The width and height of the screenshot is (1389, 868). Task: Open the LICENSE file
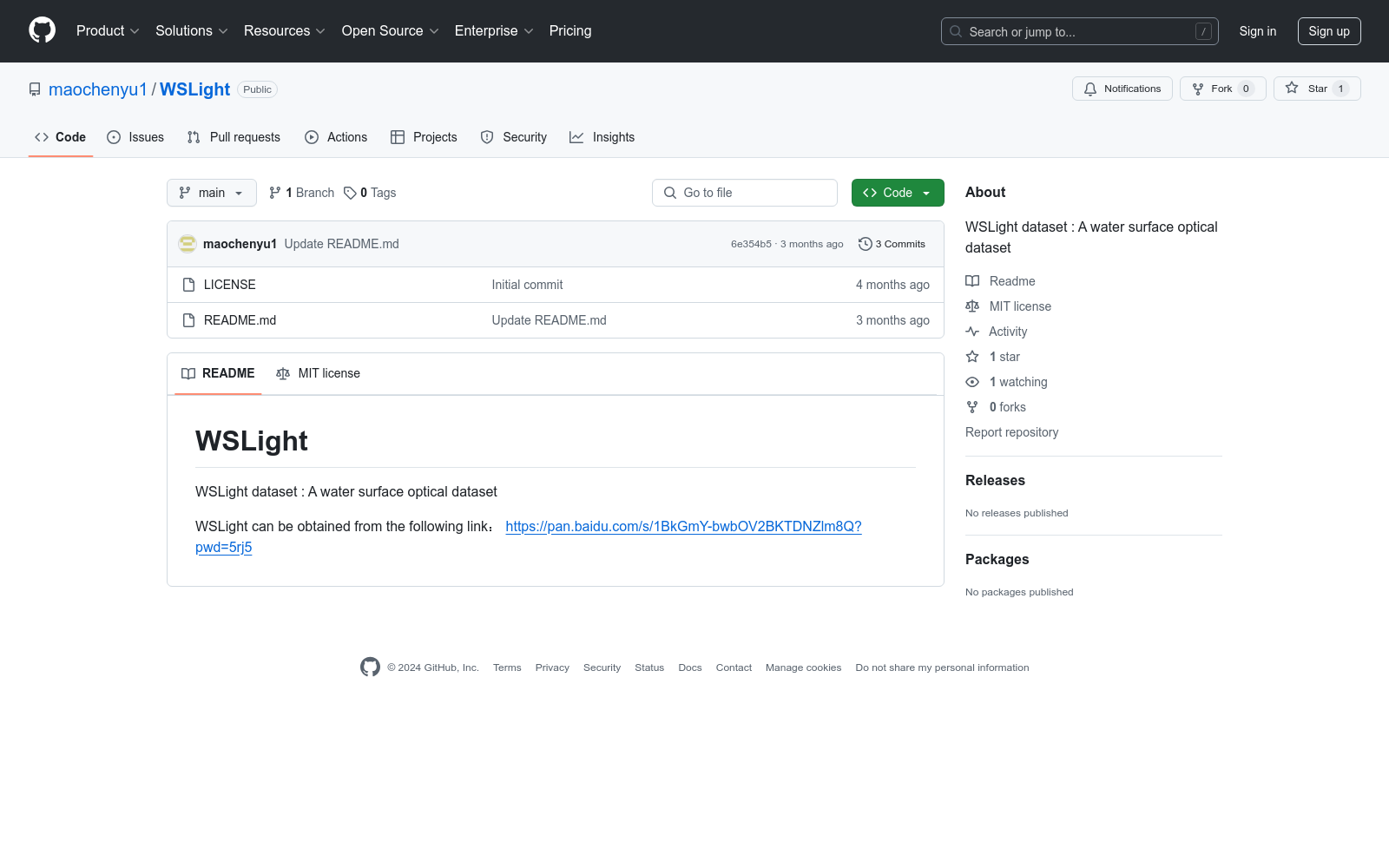tap(230, 285)
